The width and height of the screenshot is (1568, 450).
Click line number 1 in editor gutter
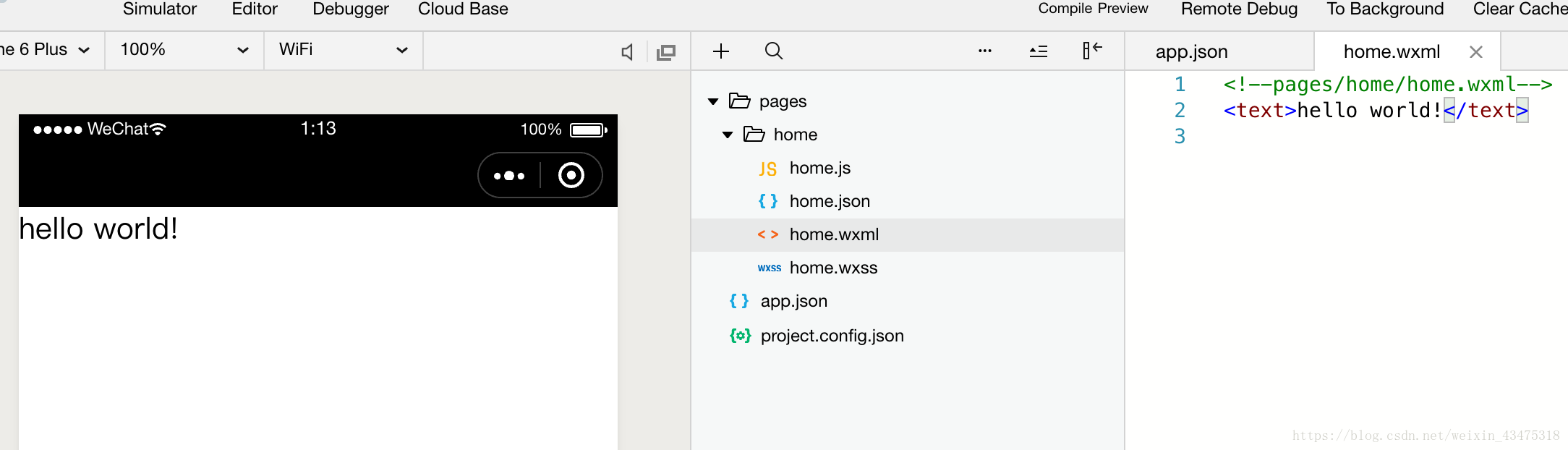[1180, 85]
